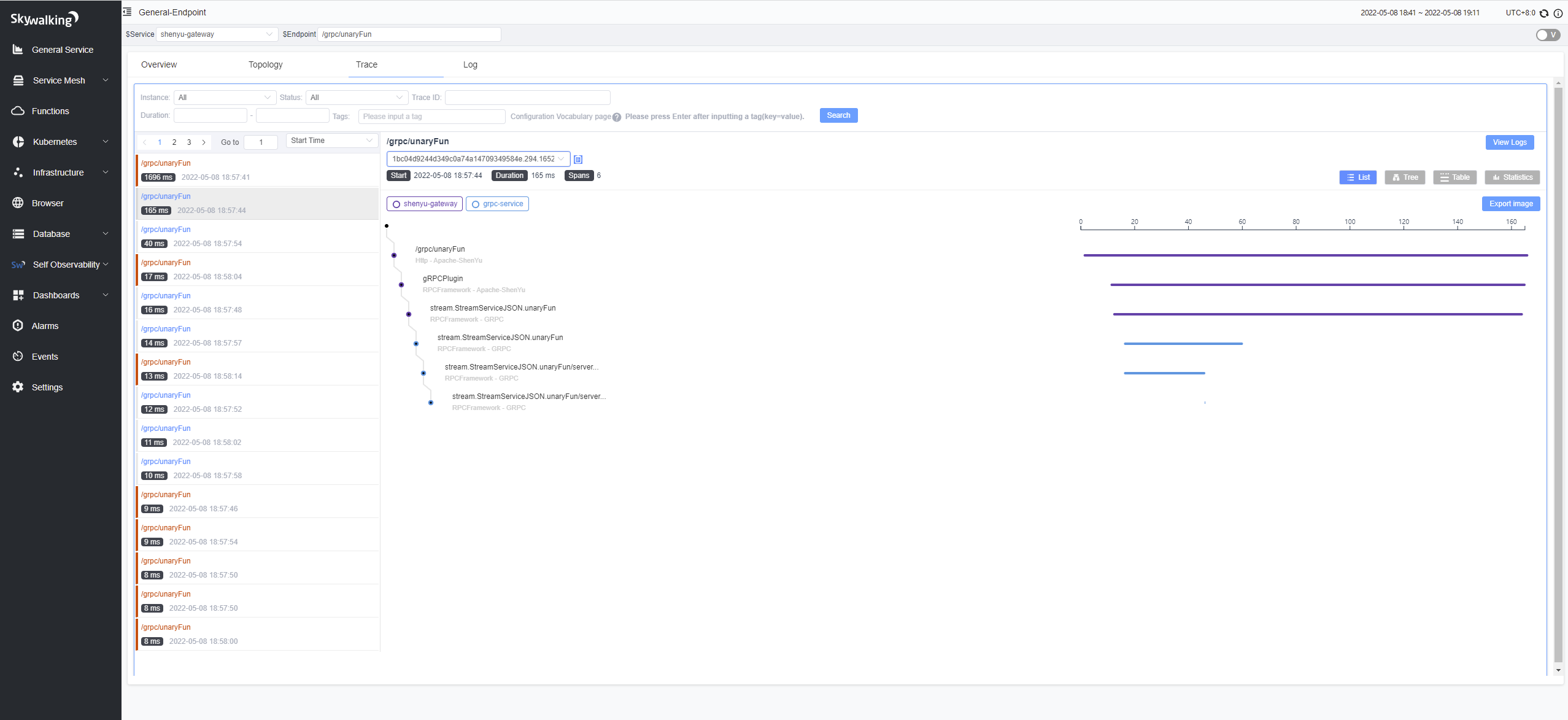The height and width of the screenshot is (720, 1568).
Task: Open the Start Time sort dropdown
Action: point(331,141)
